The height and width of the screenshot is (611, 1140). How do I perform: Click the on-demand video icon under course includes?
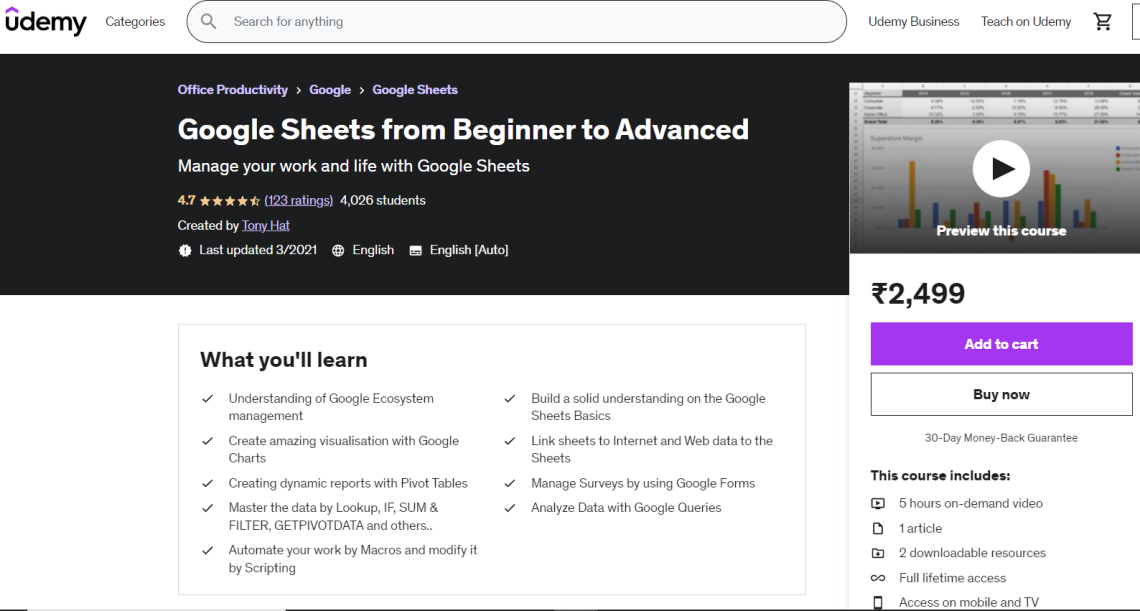click(878, 503)
